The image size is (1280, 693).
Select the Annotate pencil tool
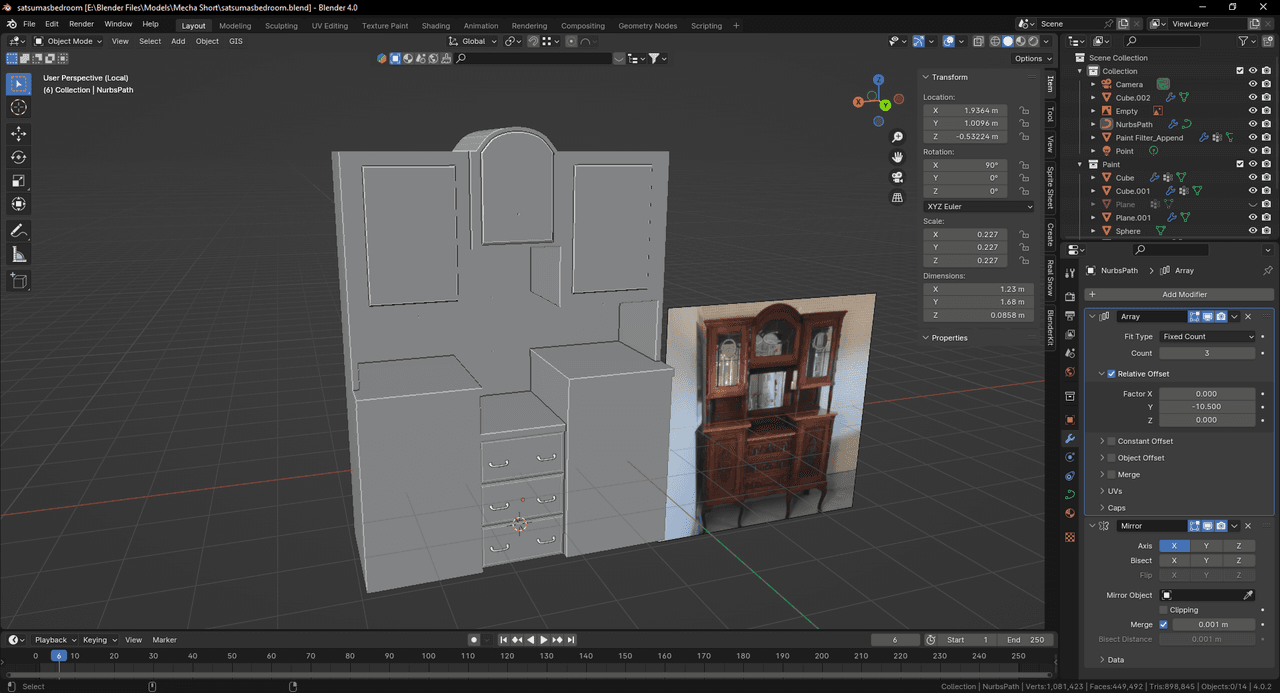point(18,231)
